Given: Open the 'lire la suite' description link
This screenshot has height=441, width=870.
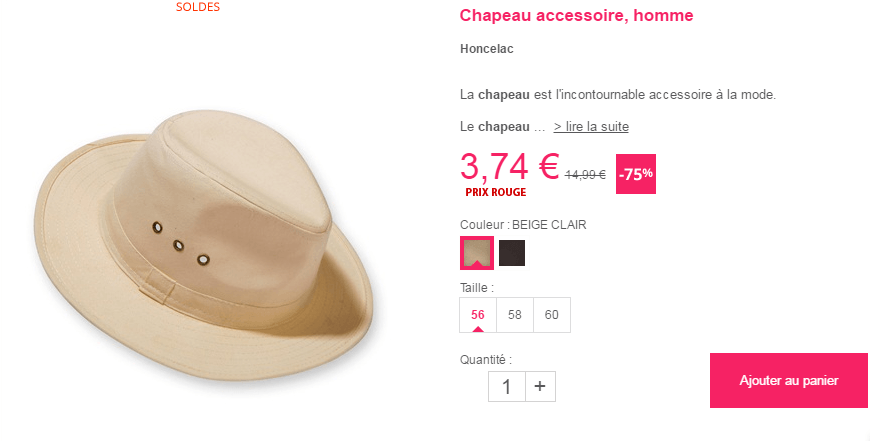Looking at the screenshot, I should [x=591, y=126].
